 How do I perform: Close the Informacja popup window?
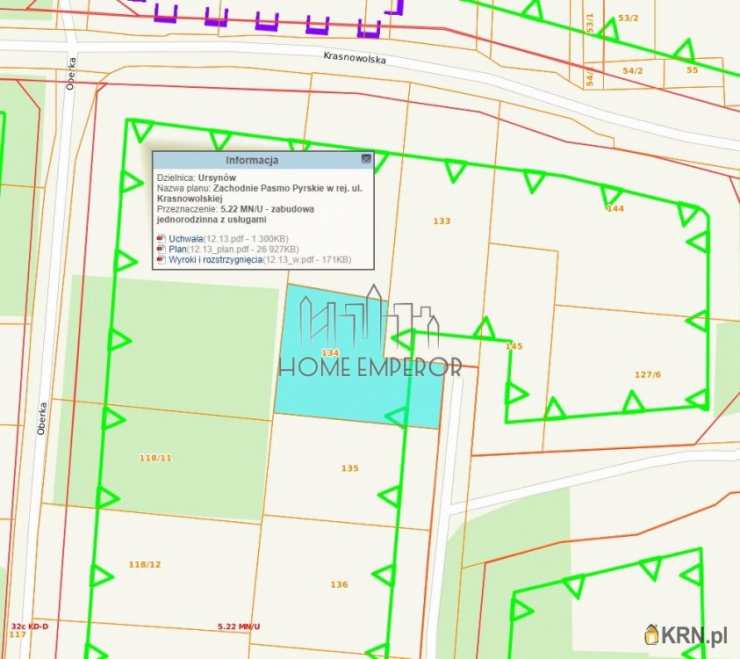pos(366,158)
